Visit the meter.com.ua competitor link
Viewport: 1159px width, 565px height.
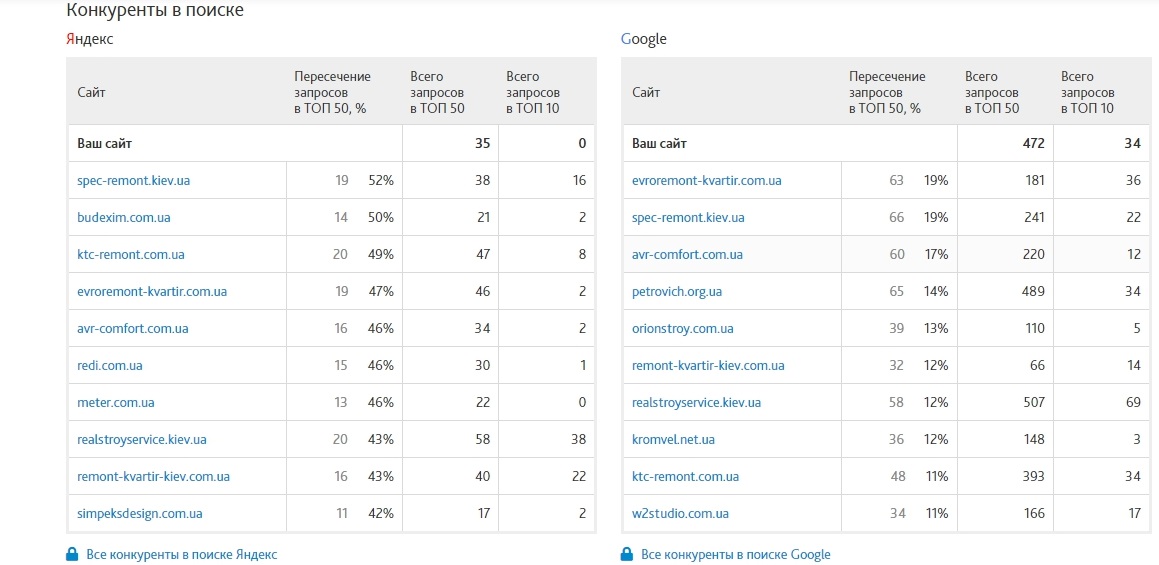click(x=115, y=403)
